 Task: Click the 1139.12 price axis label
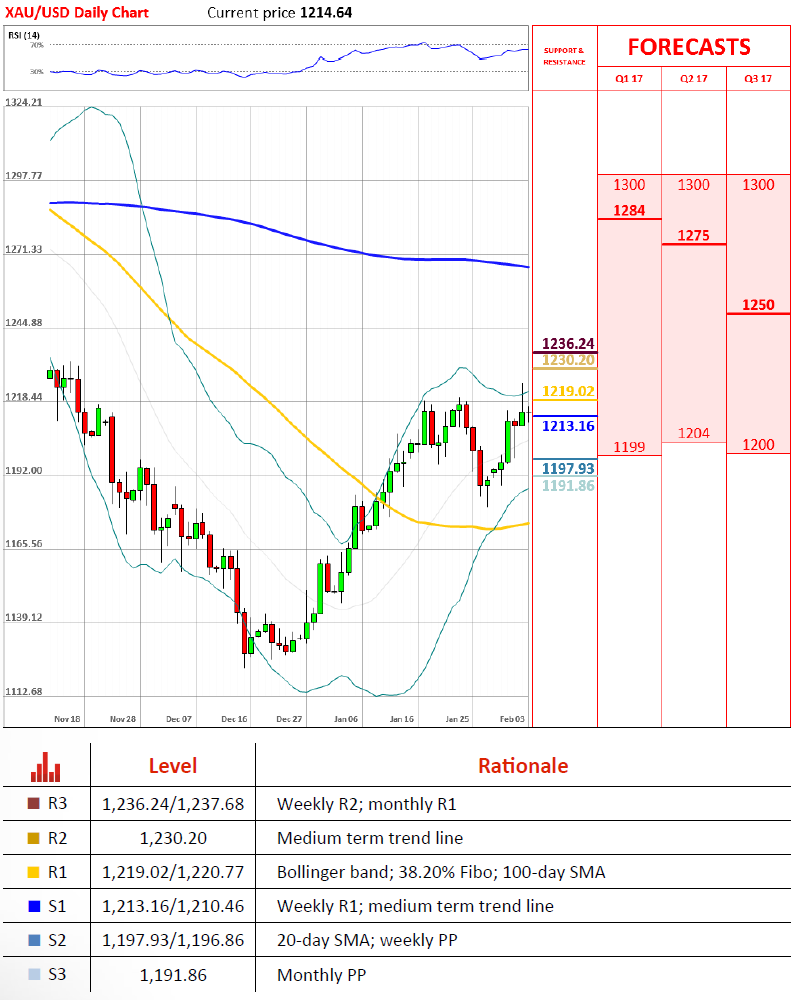pyautogui.click(x=24, y=617)
